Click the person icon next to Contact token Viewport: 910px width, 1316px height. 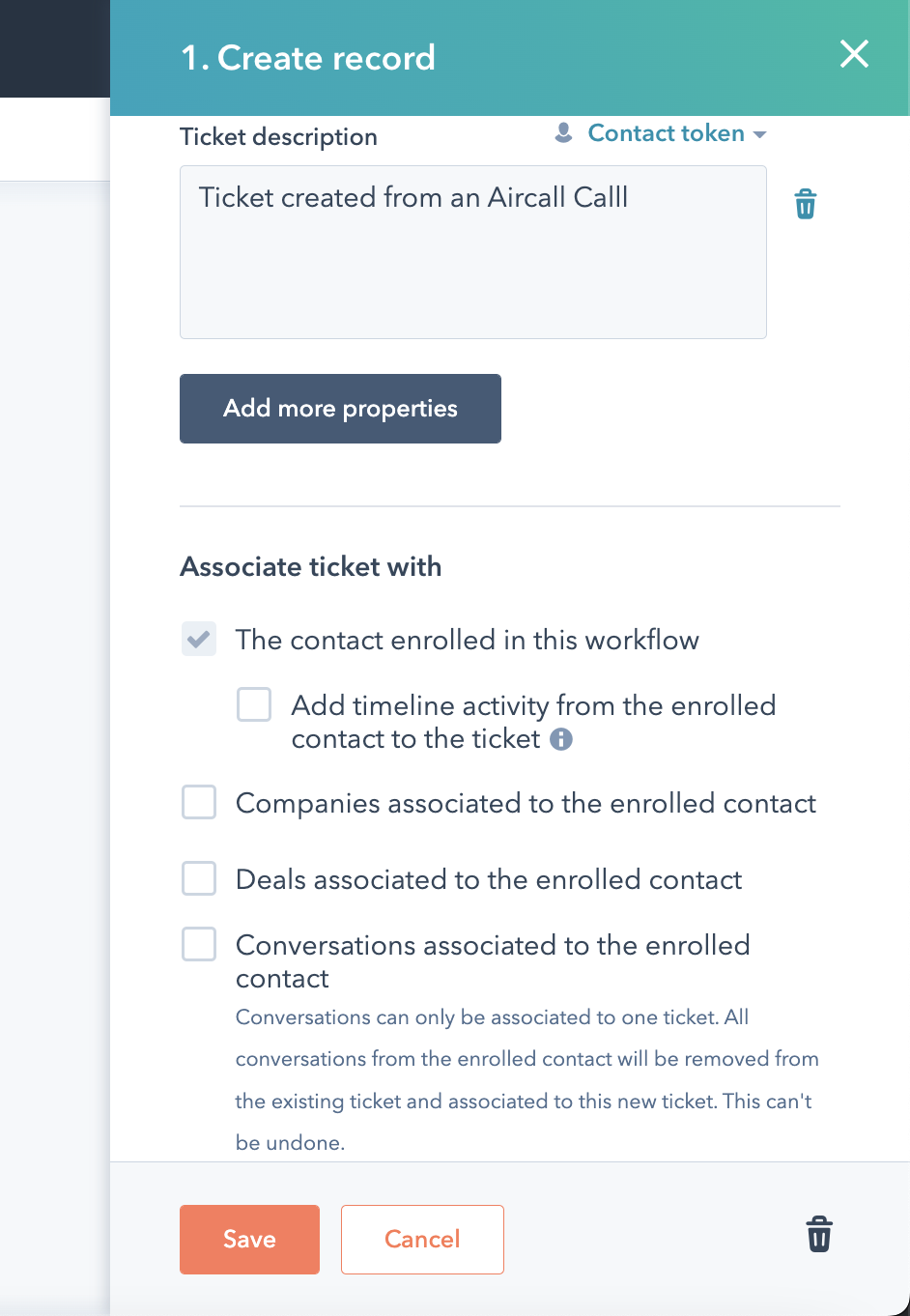pos(564,132)
